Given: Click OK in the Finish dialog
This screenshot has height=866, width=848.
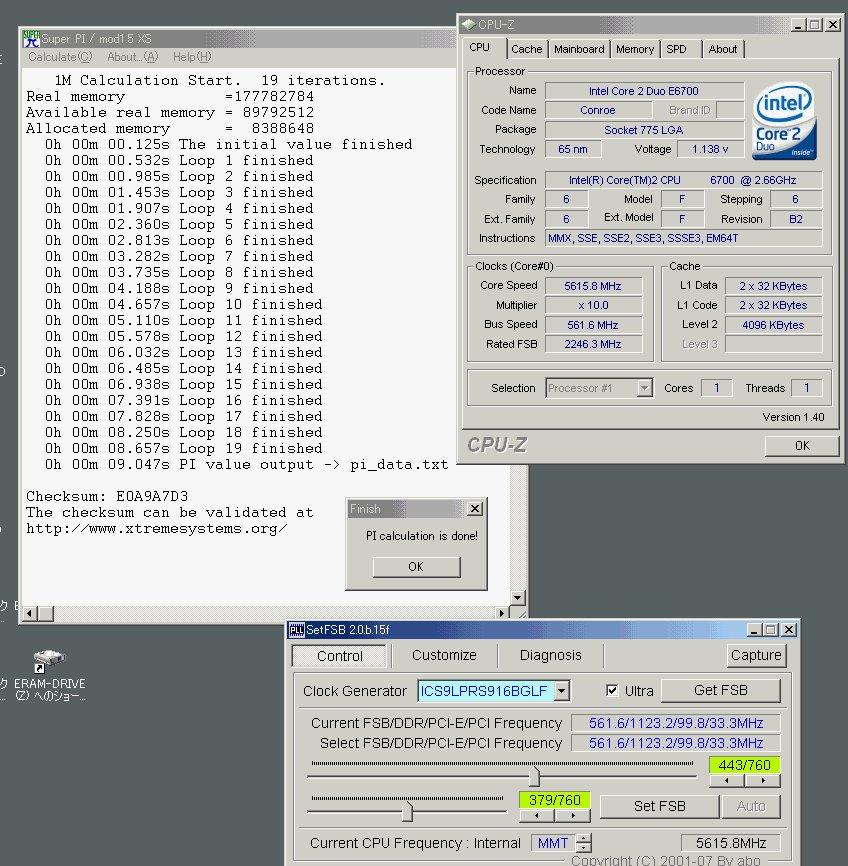Looking at the screenshot, I should click(416, 567).
